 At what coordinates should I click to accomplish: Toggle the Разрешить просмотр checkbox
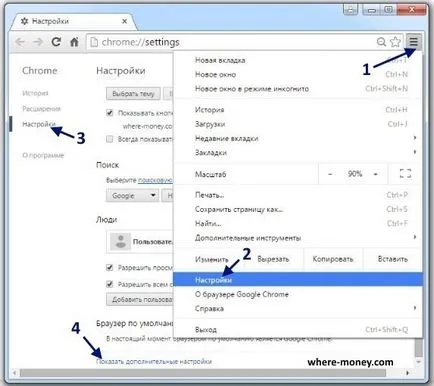[x=109, y=267]
